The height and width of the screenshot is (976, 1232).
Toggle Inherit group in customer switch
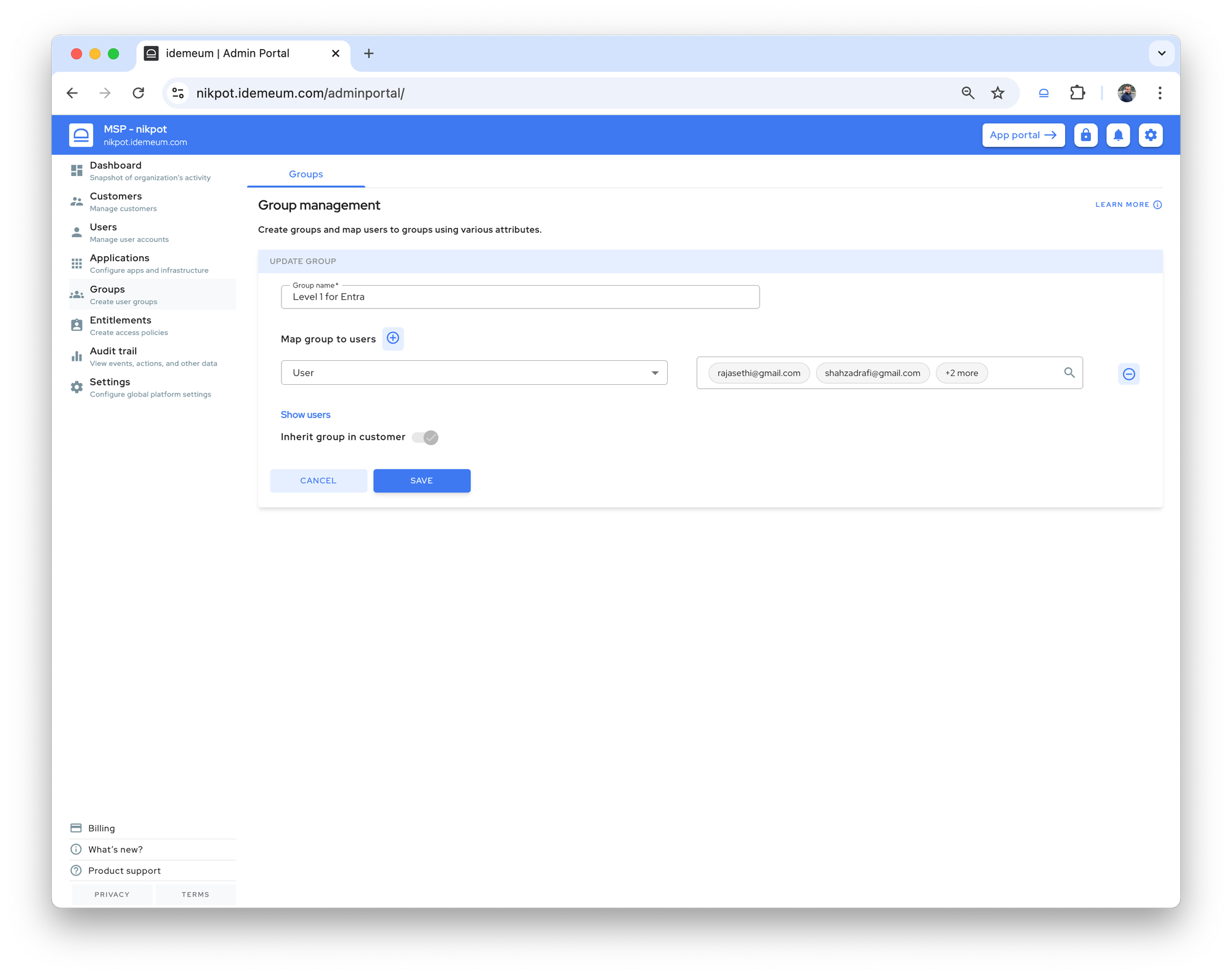point(425,437)
